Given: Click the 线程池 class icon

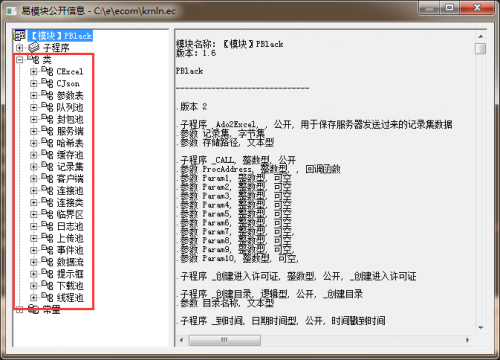Looking at the screenshot, I should tap(47, 297).
